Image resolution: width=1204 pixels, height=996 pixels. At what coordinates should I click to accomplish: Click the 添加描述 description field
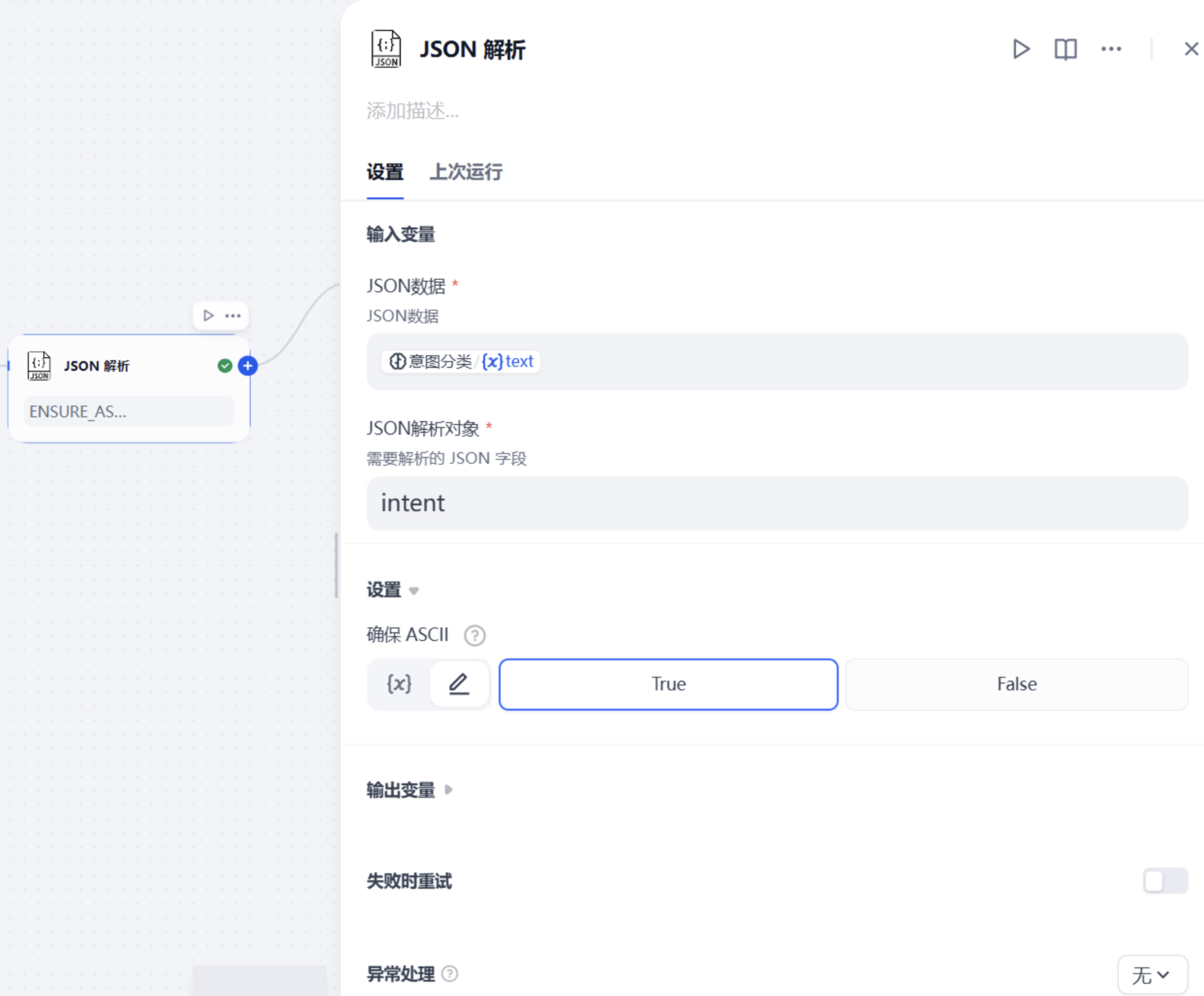pos(413,111)
